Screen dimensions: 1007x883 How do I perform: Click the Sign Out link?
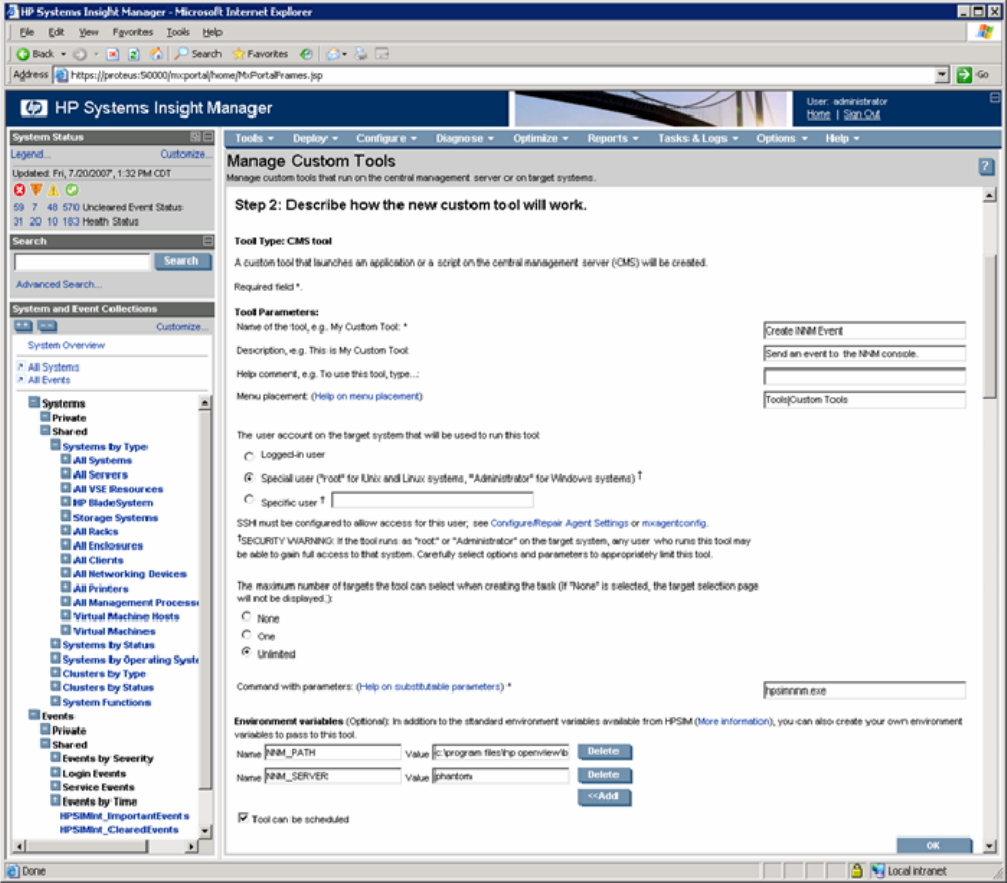coord(861,114)
